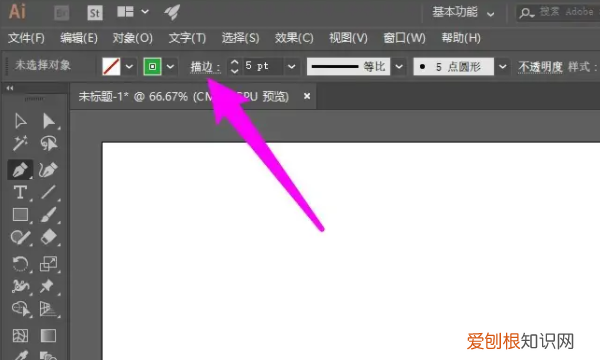The height and width of the screenshot is (360, 600).
Task: Select the Type tool
Action: point(20,192)
